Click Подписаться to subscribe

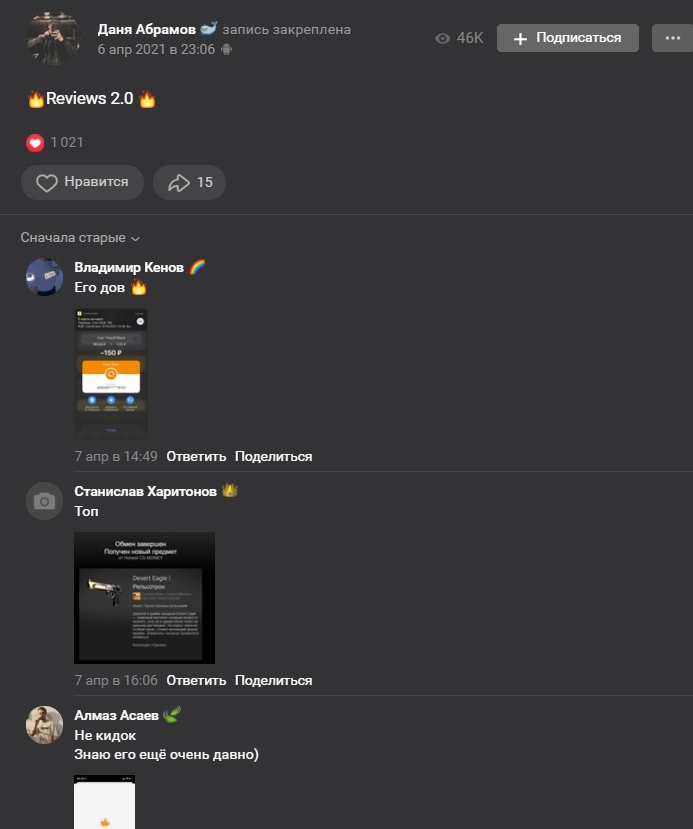click(568, 38)
